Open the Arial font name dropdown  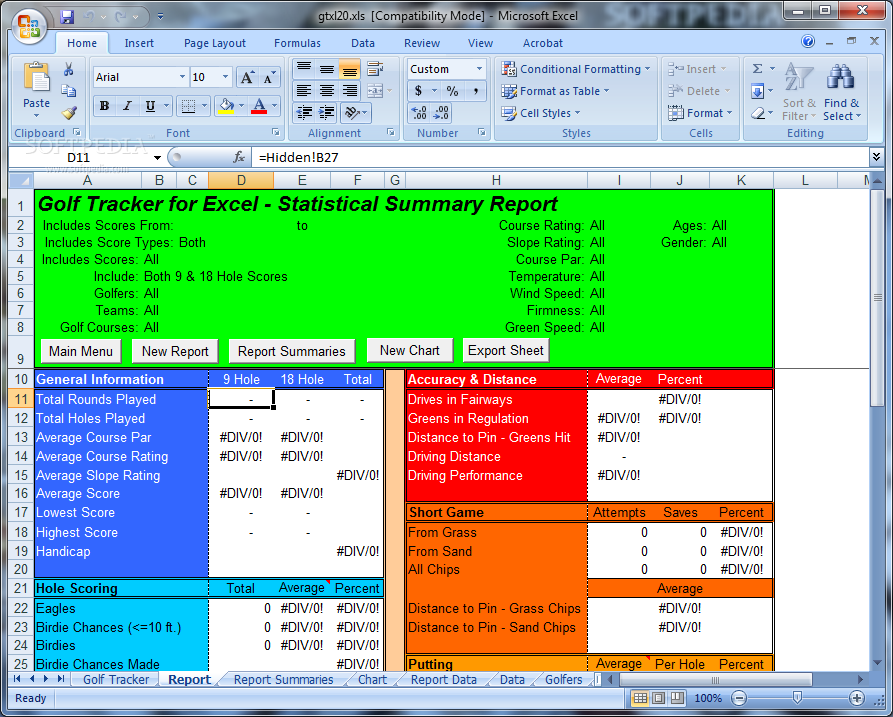click(182, 77)
